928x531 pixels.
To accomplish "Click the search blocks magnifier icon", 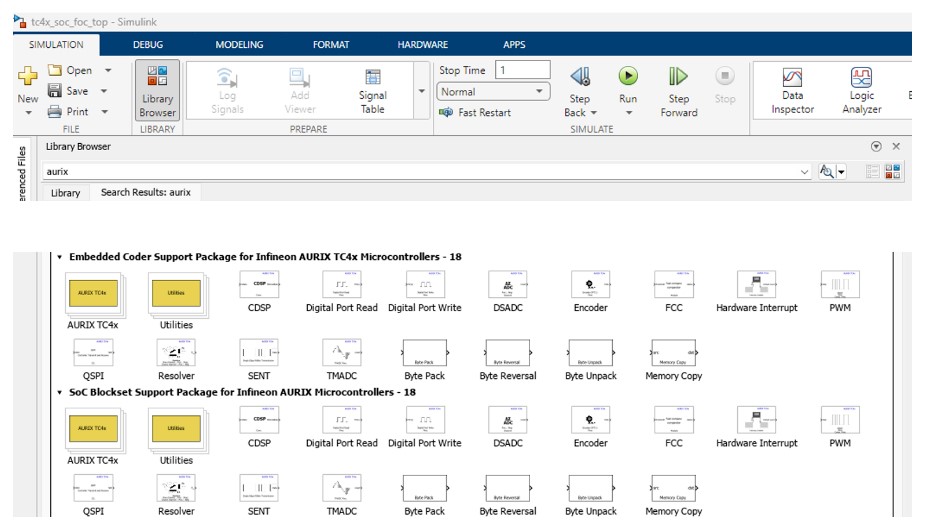I will (x=826, y=172).
